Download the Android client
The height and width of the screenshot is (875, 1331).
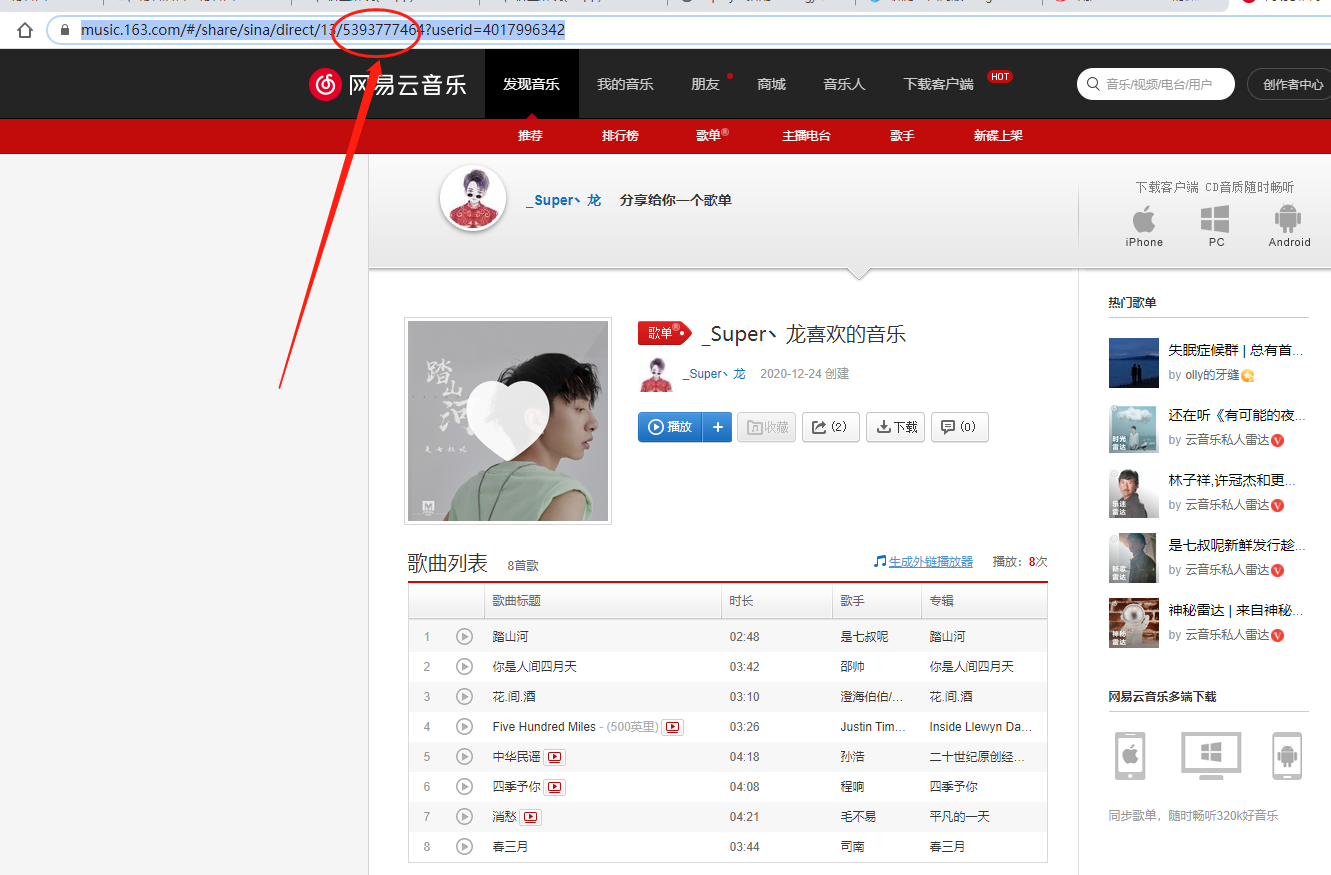tap(1289, 227)
